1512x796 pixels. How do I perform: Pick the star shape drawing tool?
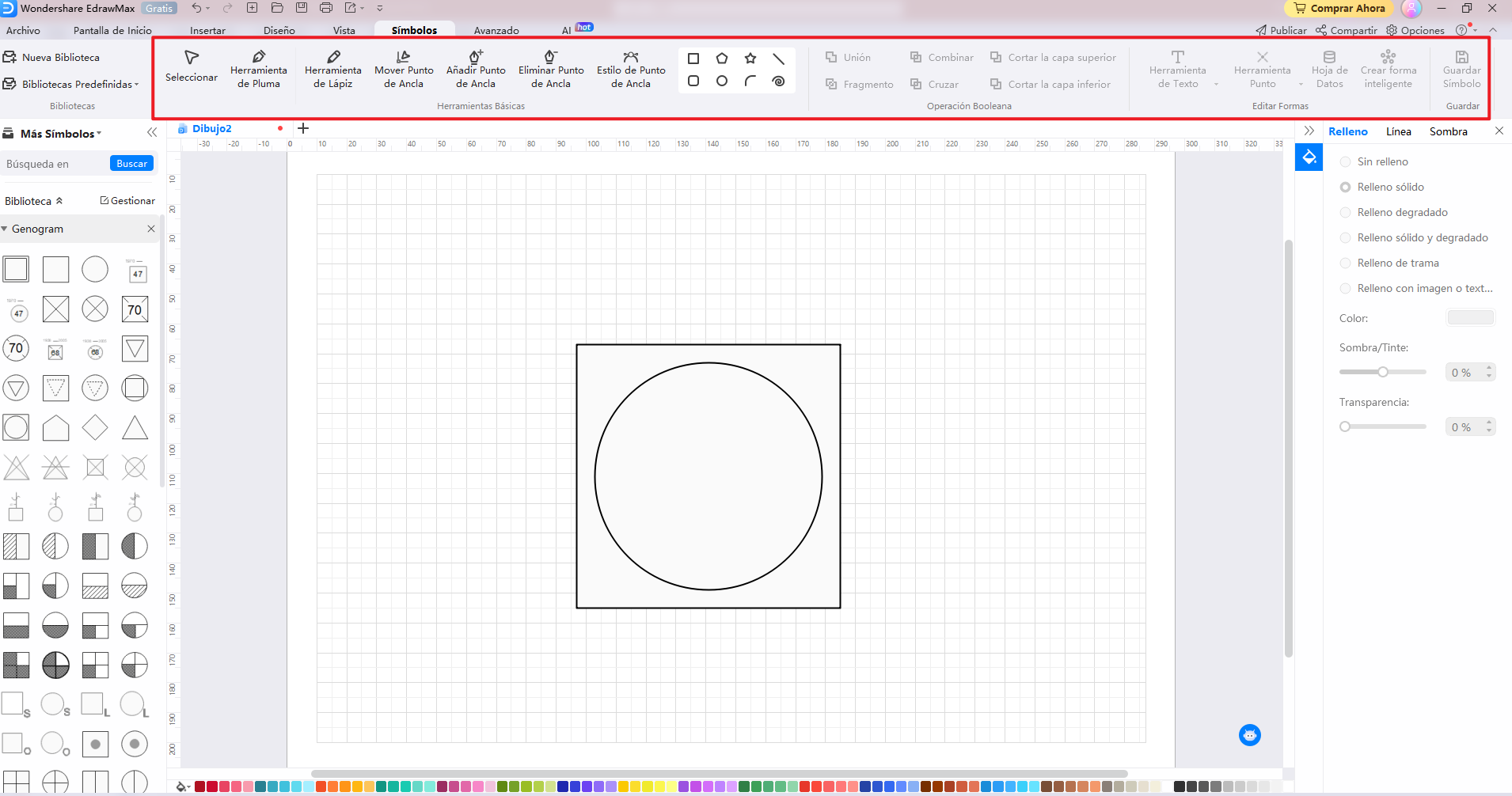pos(750,59)
